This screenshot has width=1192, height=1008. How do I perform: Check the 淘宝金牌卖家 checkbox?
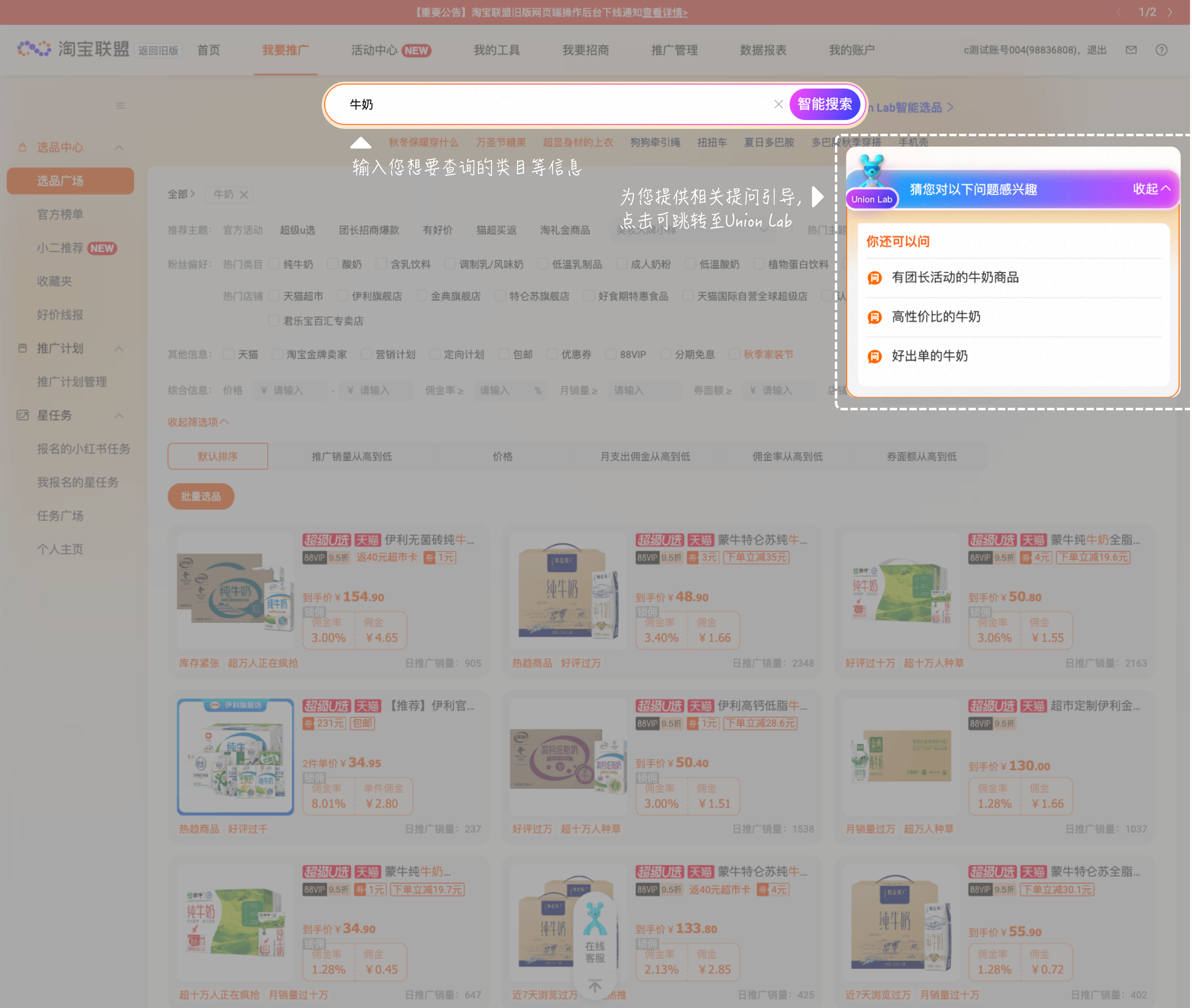point(277,354)
